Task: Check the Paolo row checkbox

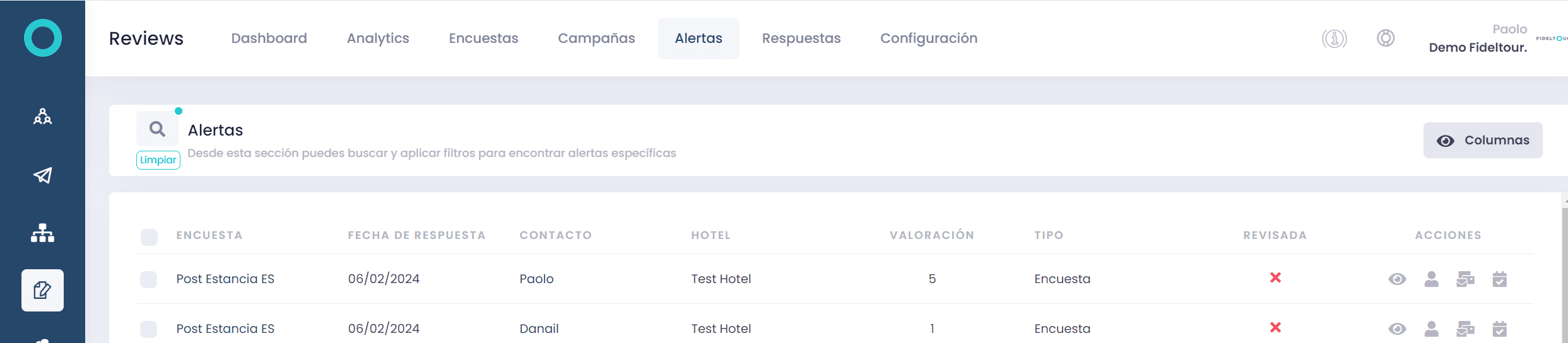Action: pos(149,279)
